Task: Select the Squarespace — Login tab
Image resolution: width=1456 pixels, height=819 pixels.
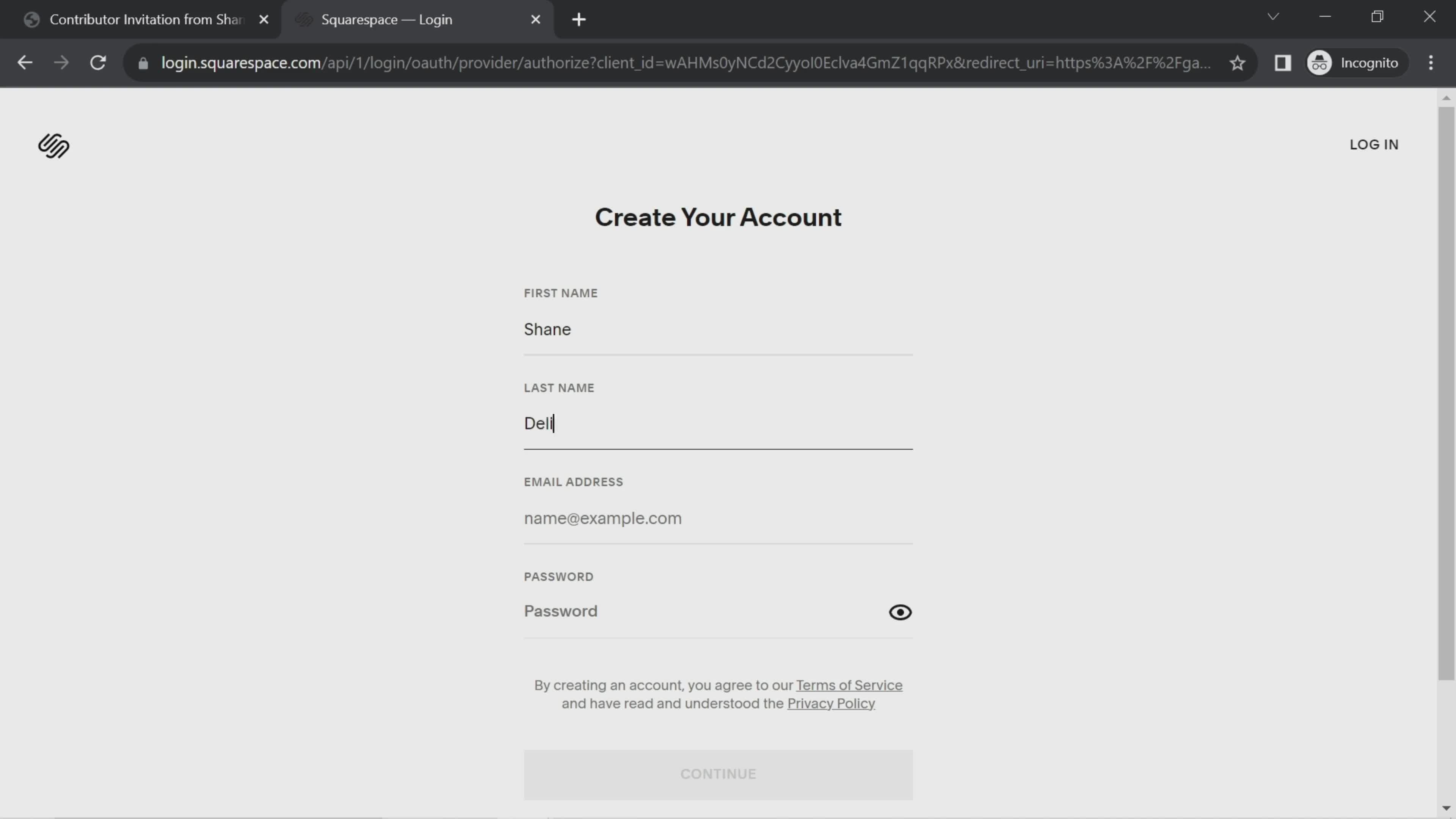Action: [418, 20]
